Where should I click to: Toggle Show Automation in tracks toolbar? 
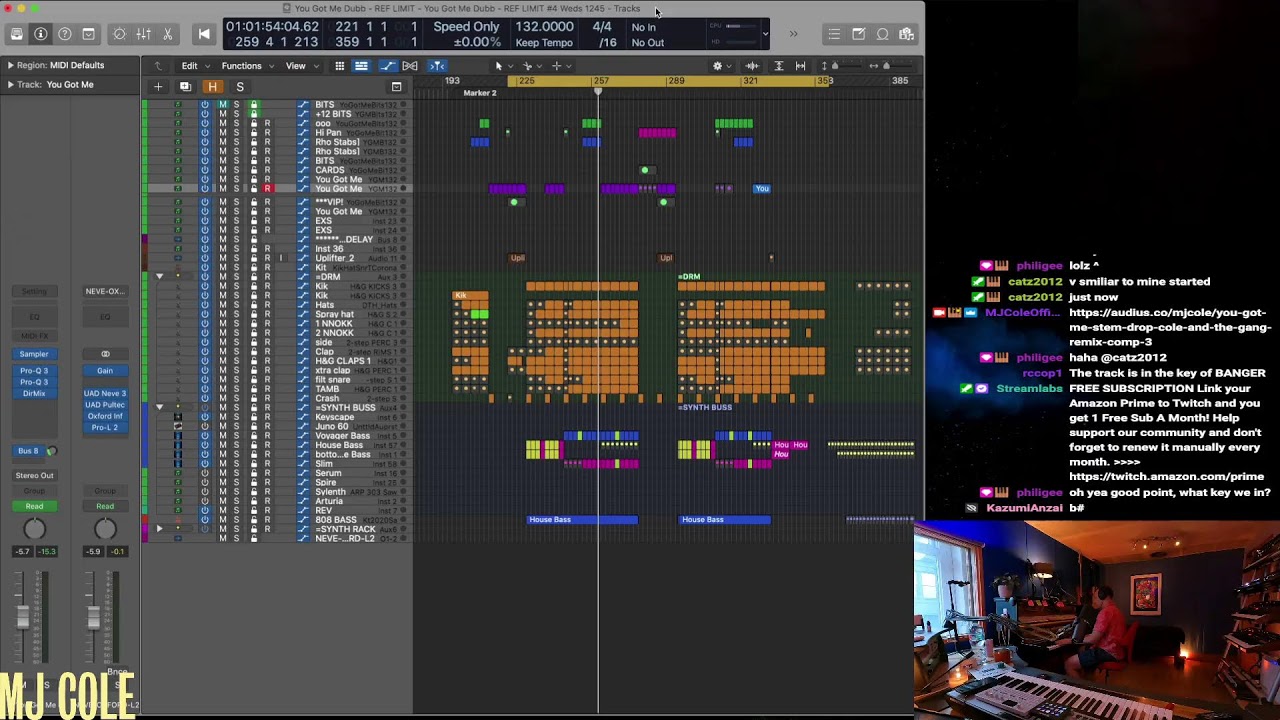pyautogui.click(x=388, y=66)
